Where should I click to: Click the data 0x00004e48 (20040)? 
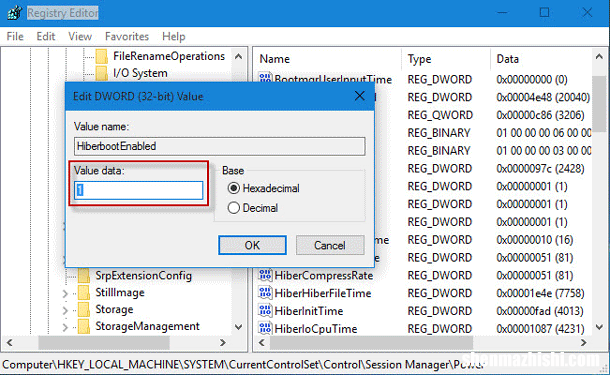[x=543, y=97]
